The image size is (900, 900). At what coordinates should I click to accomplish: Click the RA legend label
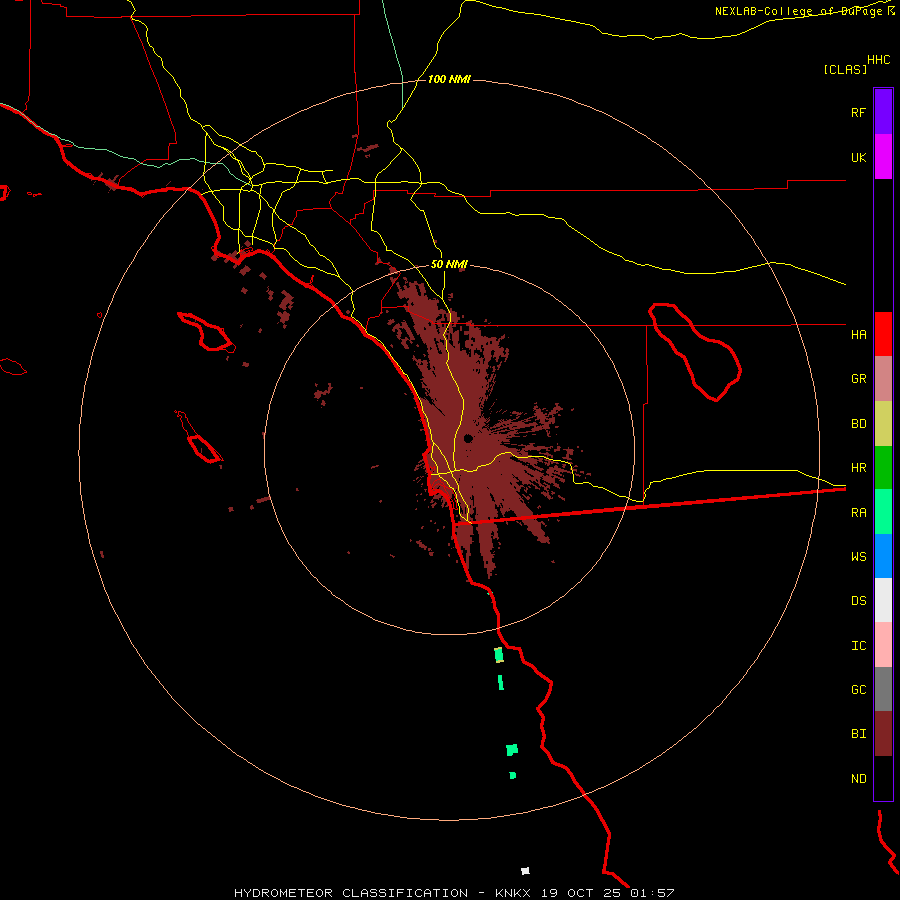(x=858, y=513)
